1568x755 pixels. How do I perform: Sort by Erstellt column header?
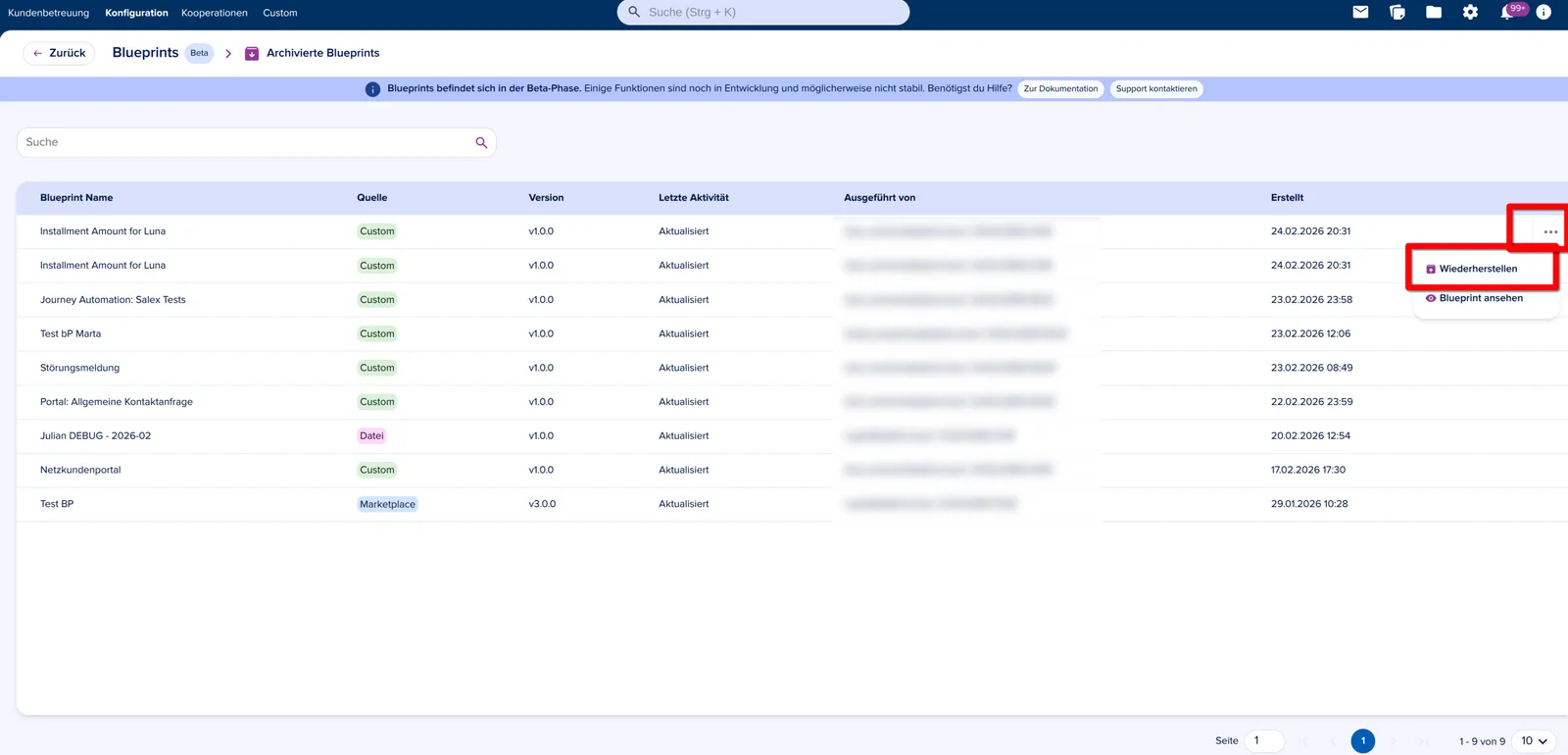(1287, 198)
